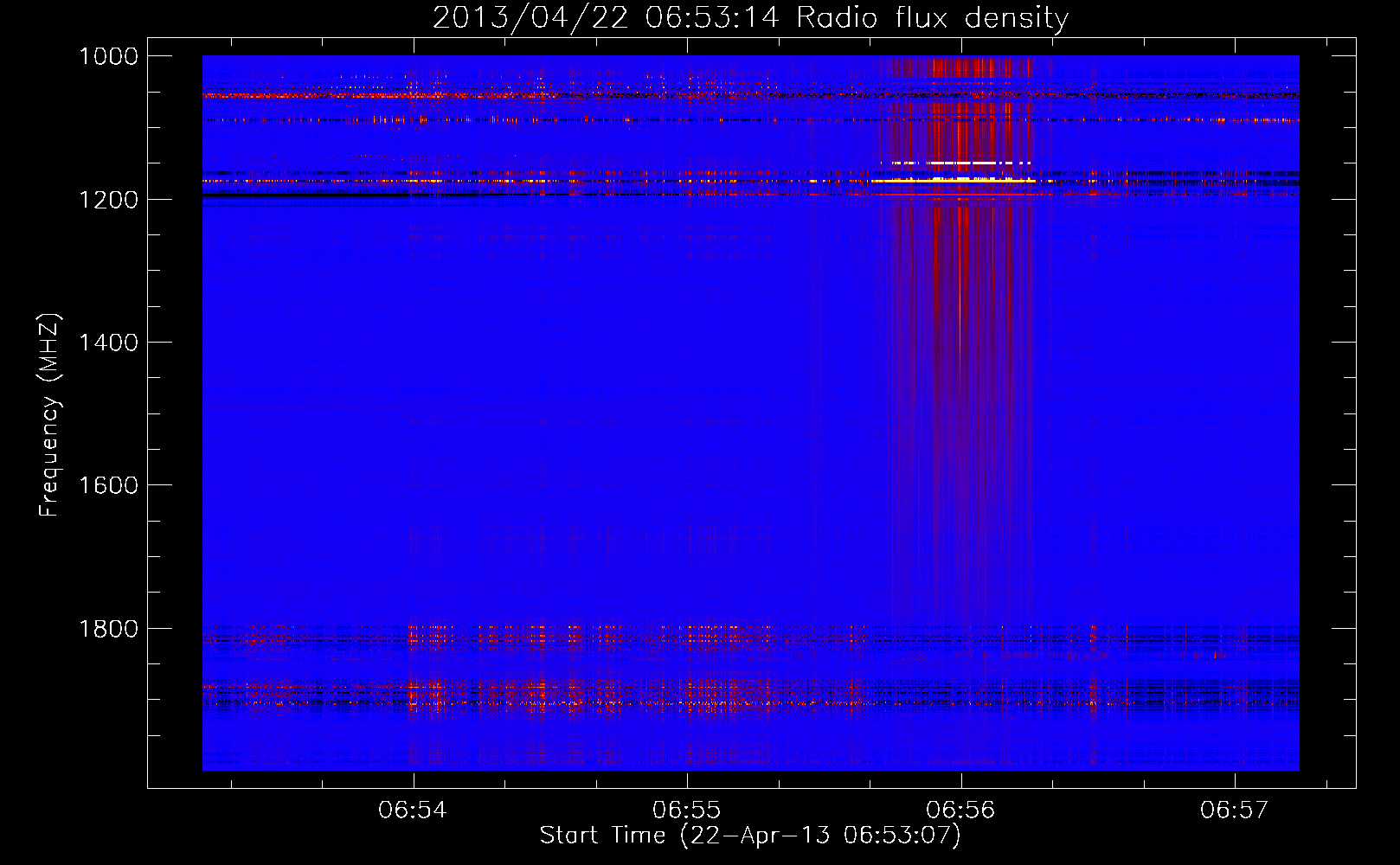The width and height of the screenshot is (1400, 865).
Task: Click the 06:55 time tick label
Action: click(x=686, y=810)
